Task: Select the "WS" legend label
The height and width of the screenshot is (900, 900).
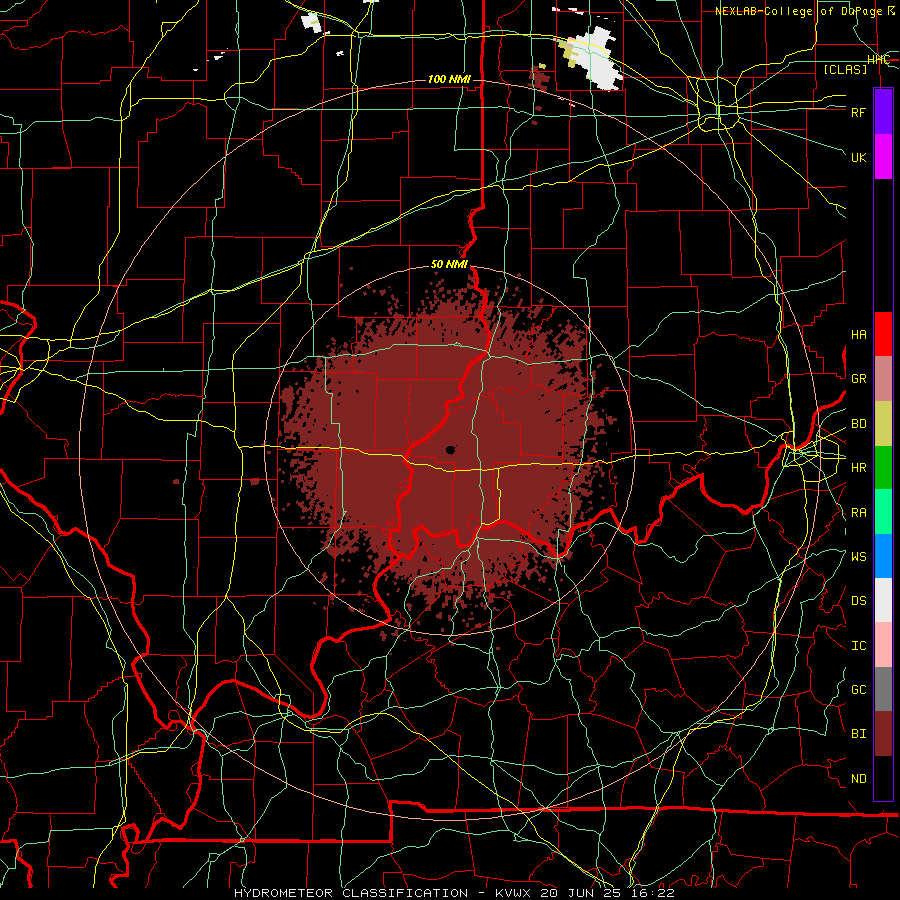Action: pos(858,557)
